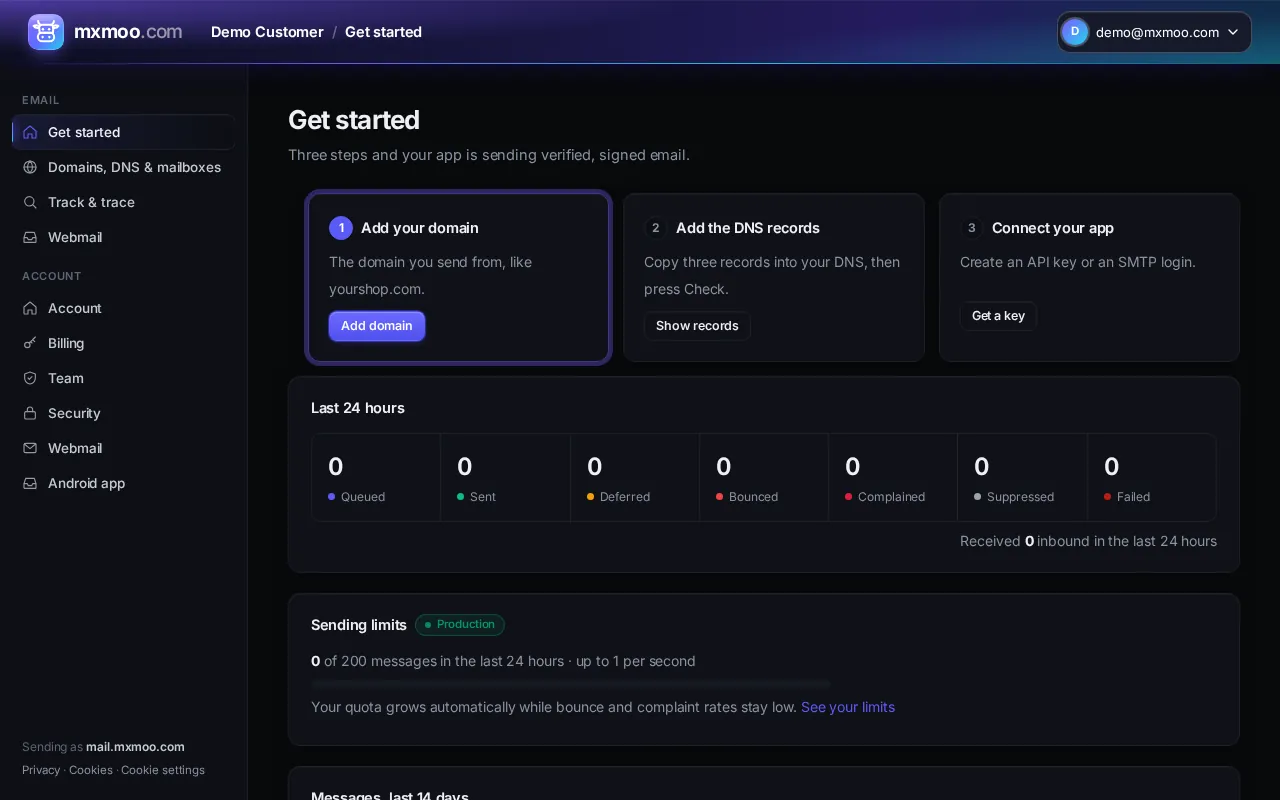Click the Failed stat label

(1134, 497)
